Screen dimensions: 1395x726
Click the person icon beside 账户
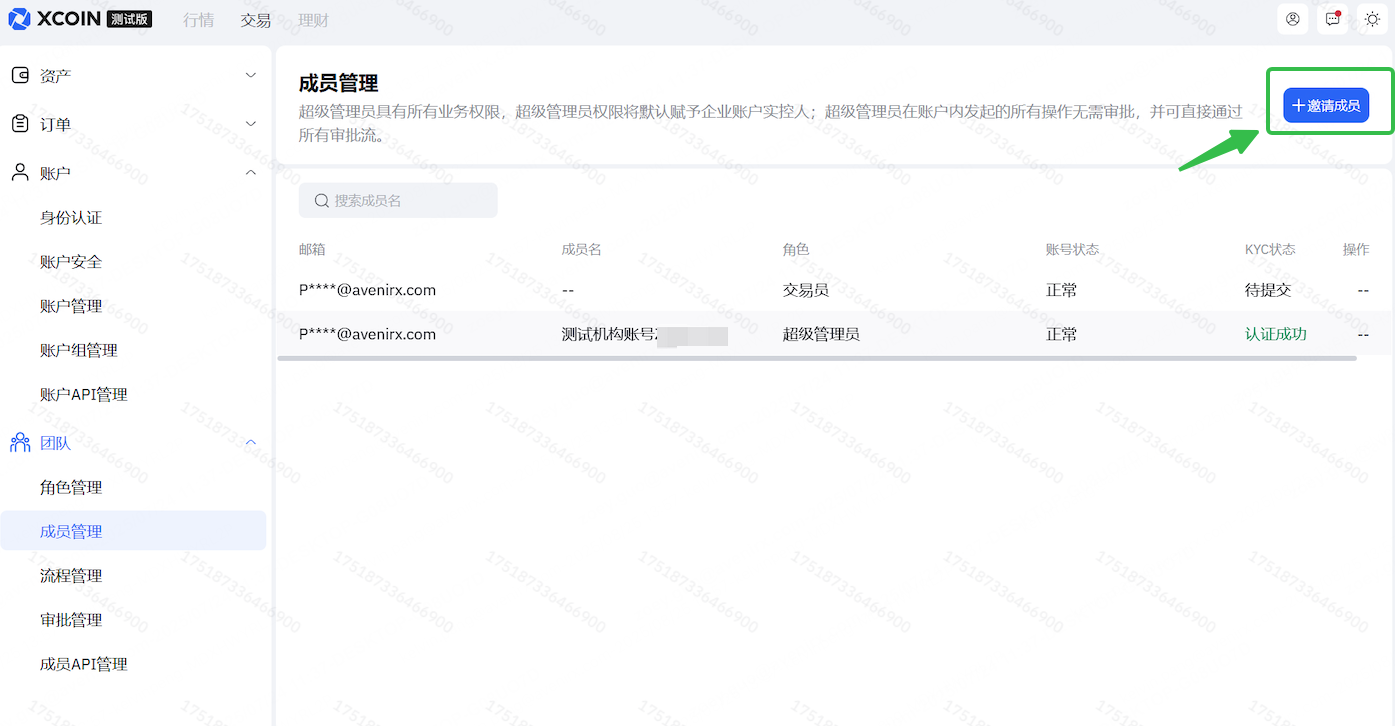20,173
